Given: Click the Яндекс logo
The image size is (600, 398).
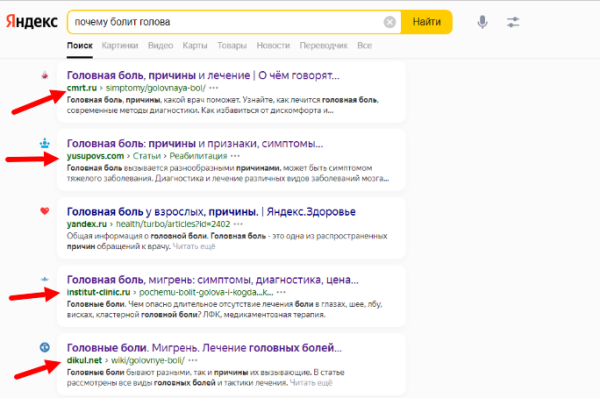Looking at the screenshot, I should click(x=32, y=21).
